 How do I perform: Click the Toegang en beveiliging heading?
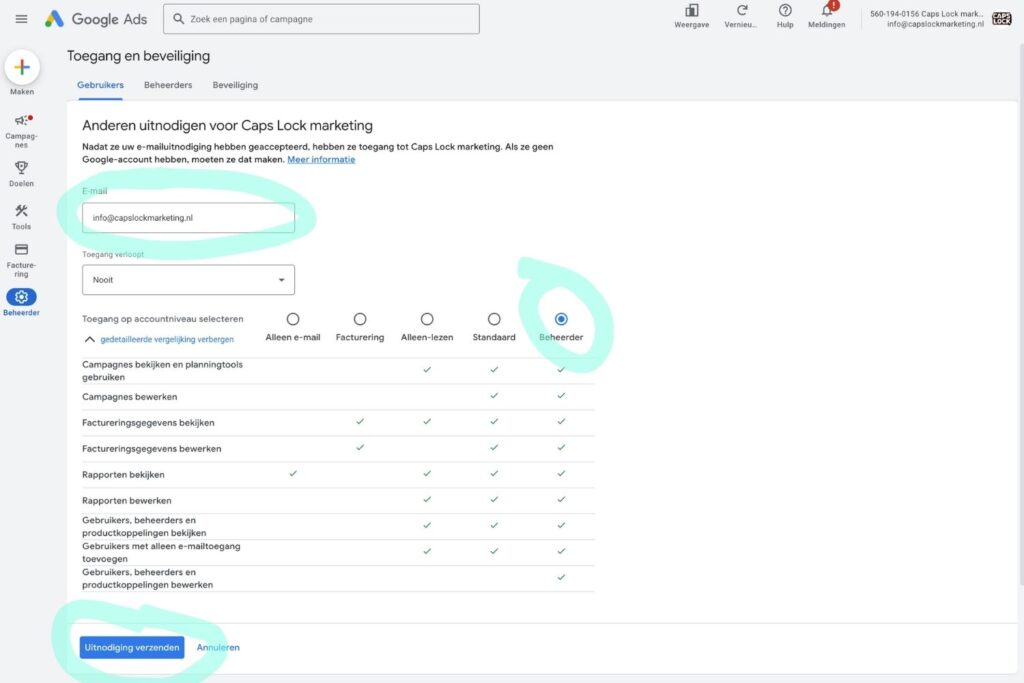pyautogui.click(x=138, y=56)
